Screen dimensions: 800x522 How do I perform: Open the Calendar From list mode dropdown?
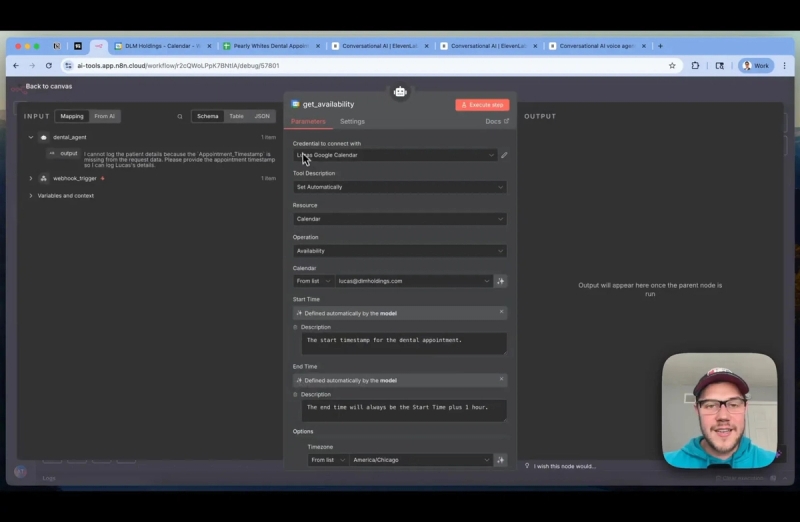313,281
